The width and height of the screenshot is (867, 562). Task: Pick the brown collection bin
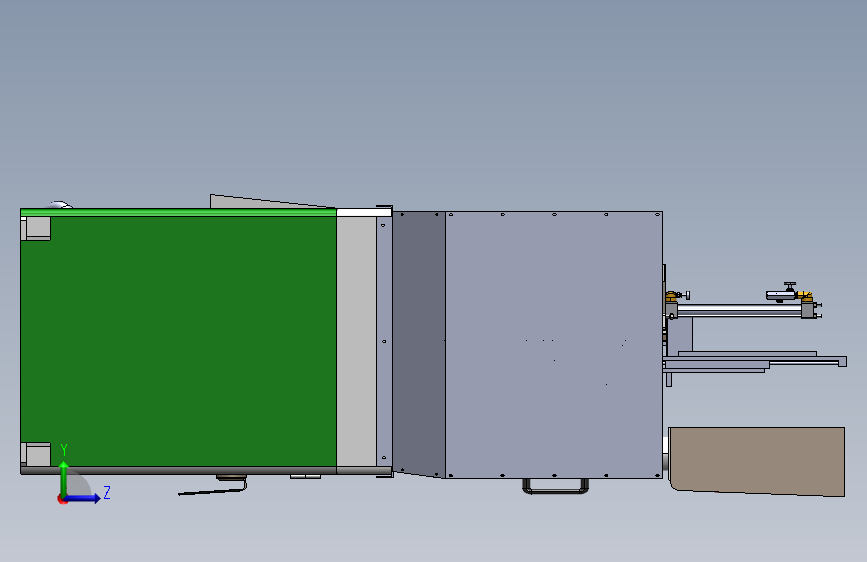[756, 461]
